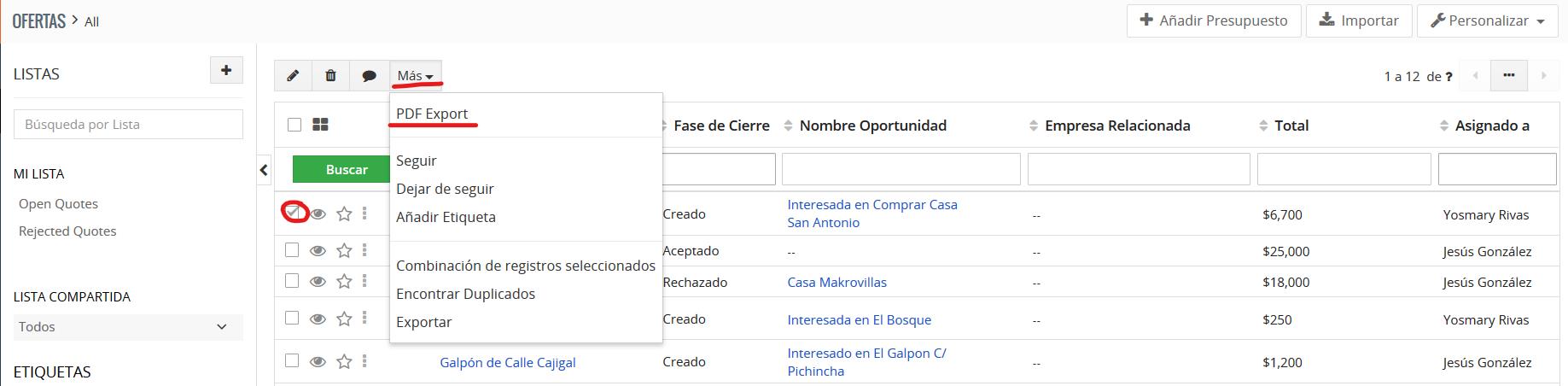Star the Casa Makrovillas quote row
The height and width of the screenshot is (386, 1568).
pos(344,281)
